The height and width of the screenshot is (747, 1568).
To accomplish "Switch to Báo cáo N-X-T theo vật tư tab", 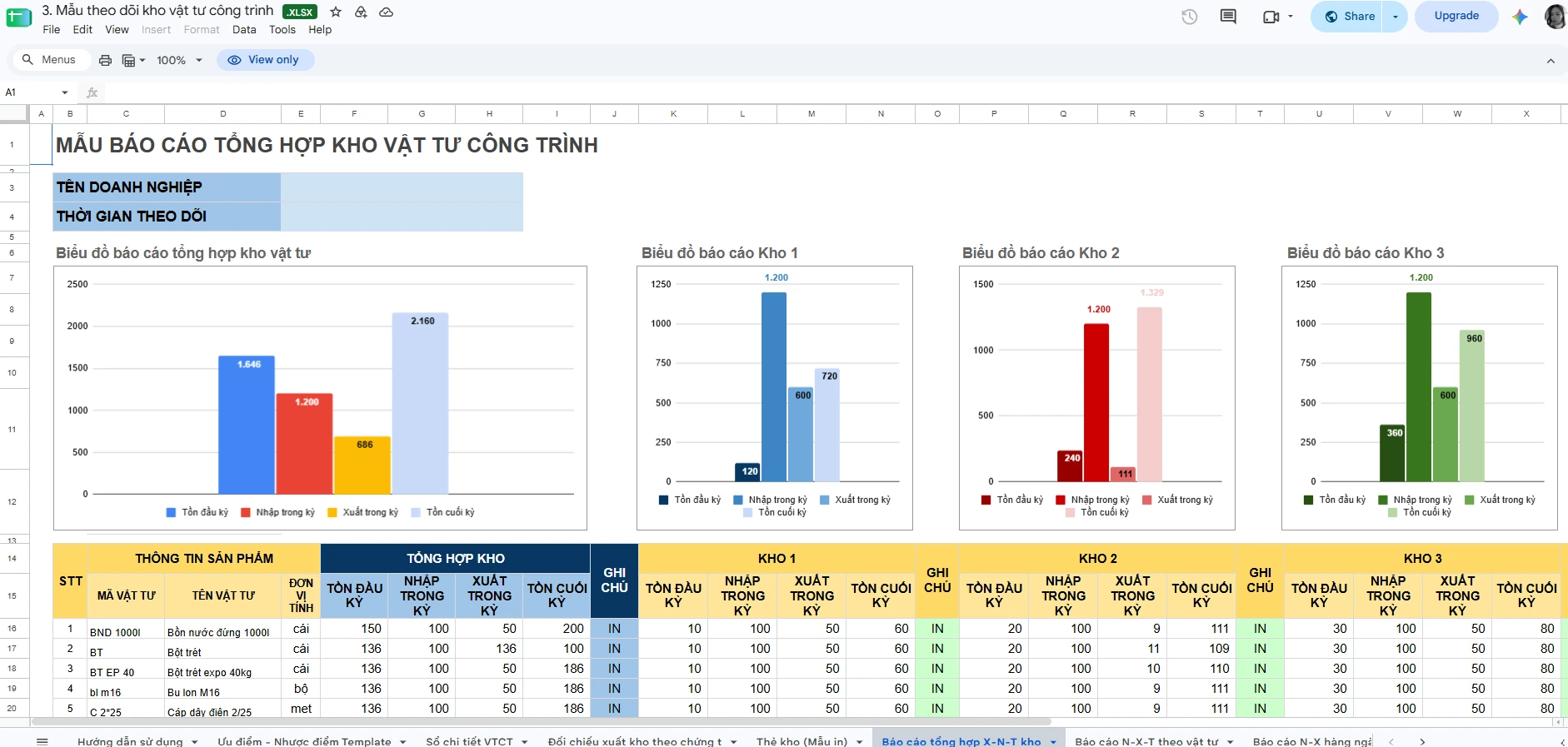I will click(x=1146, y=741).
